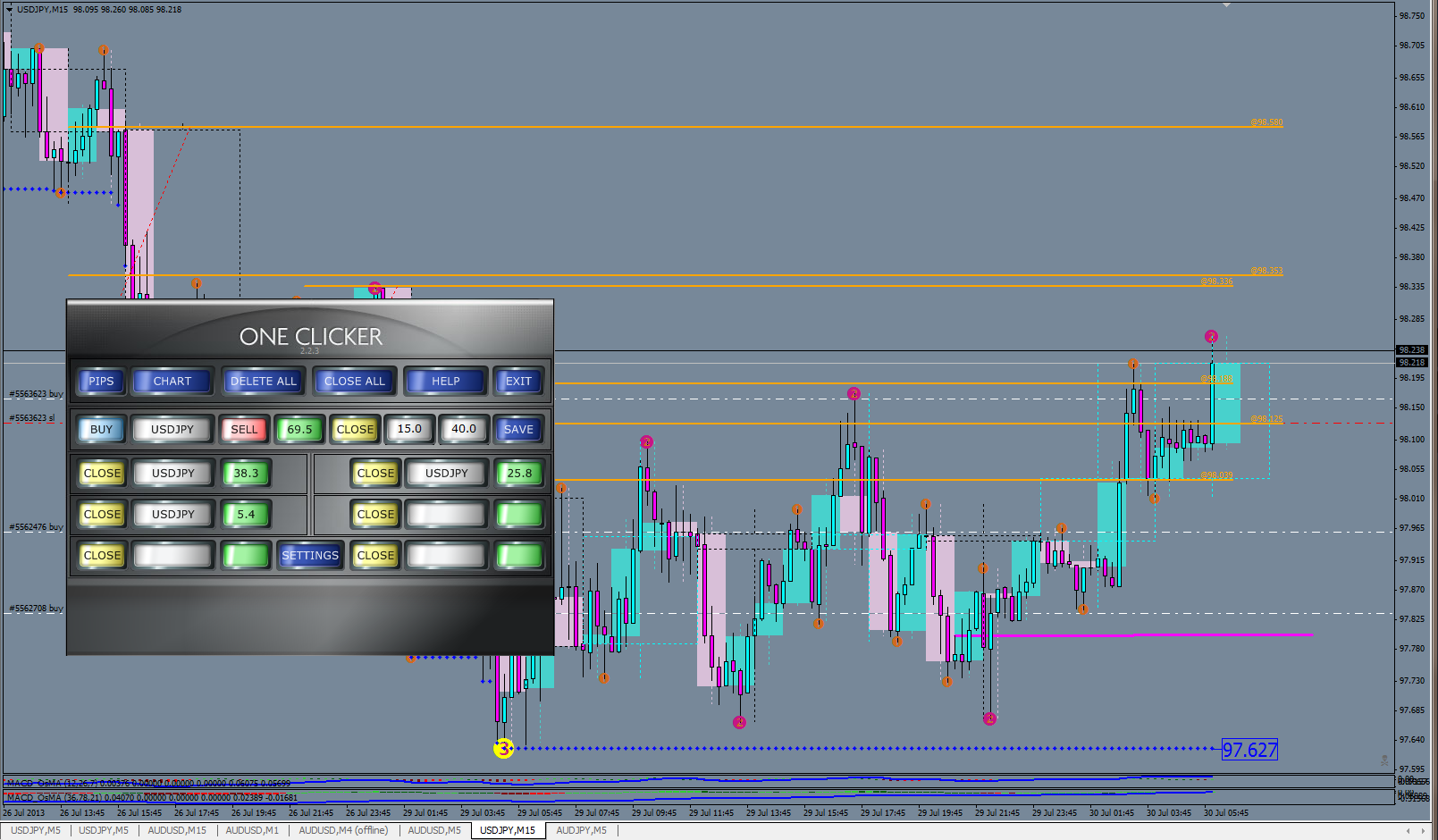Click the 15.0 value field
The image size is (1438, 840).
(409, 430)
